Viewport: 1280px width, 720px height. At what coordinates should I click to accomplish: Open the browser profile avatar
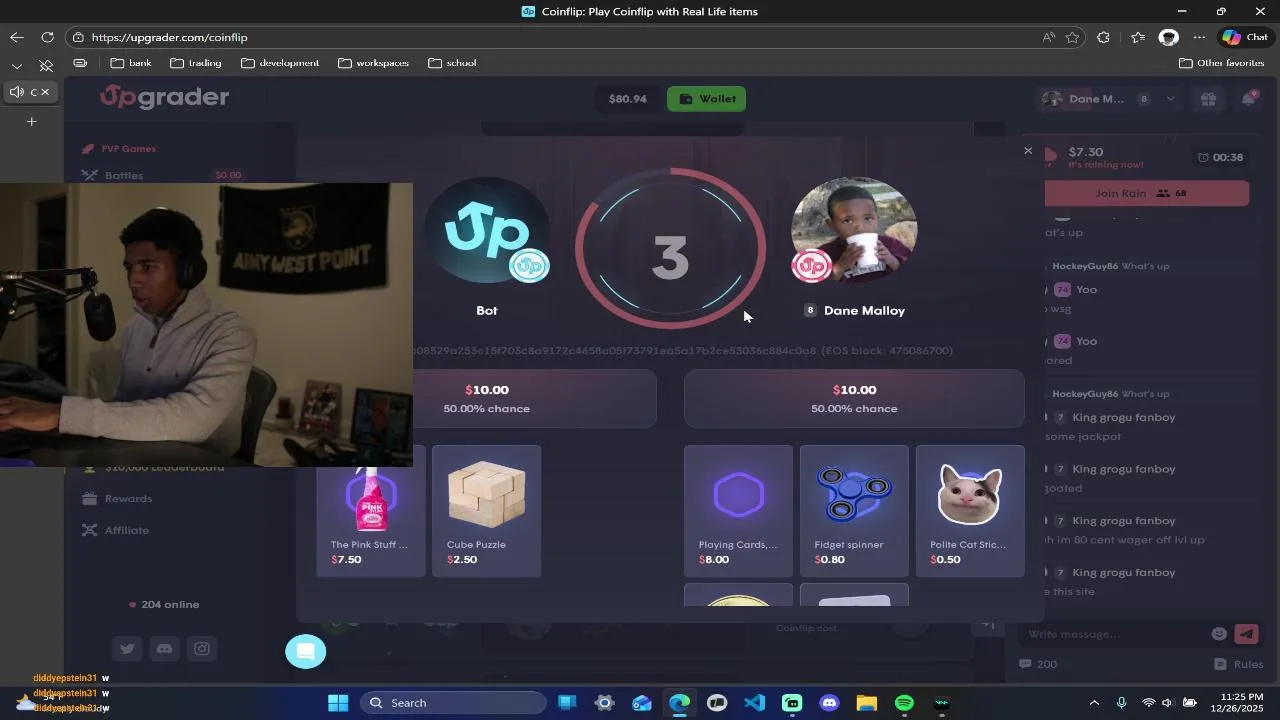tap(1168, 37)
